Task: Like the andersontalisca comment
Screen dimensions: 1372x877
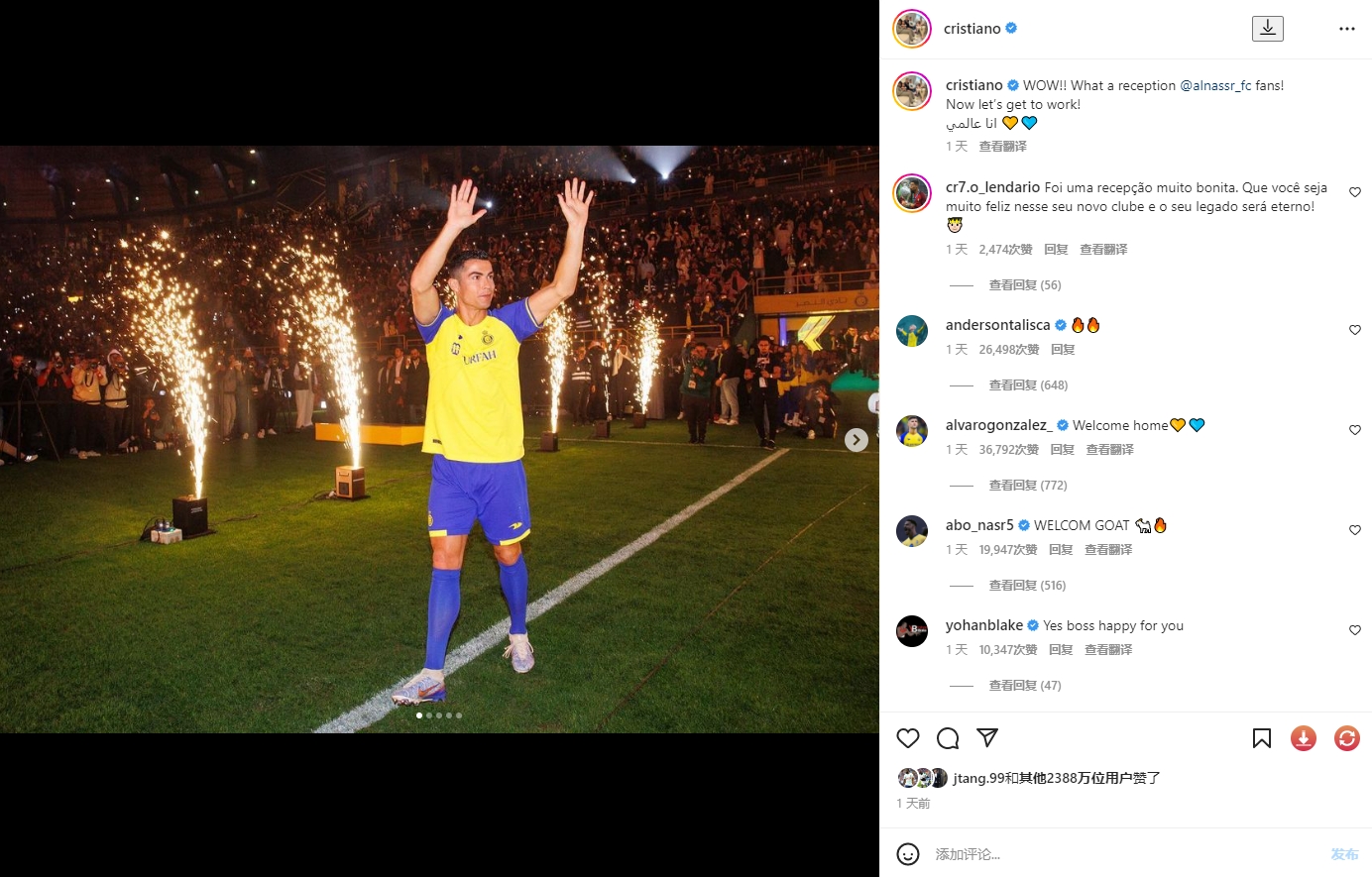Action: point(1355,330)
